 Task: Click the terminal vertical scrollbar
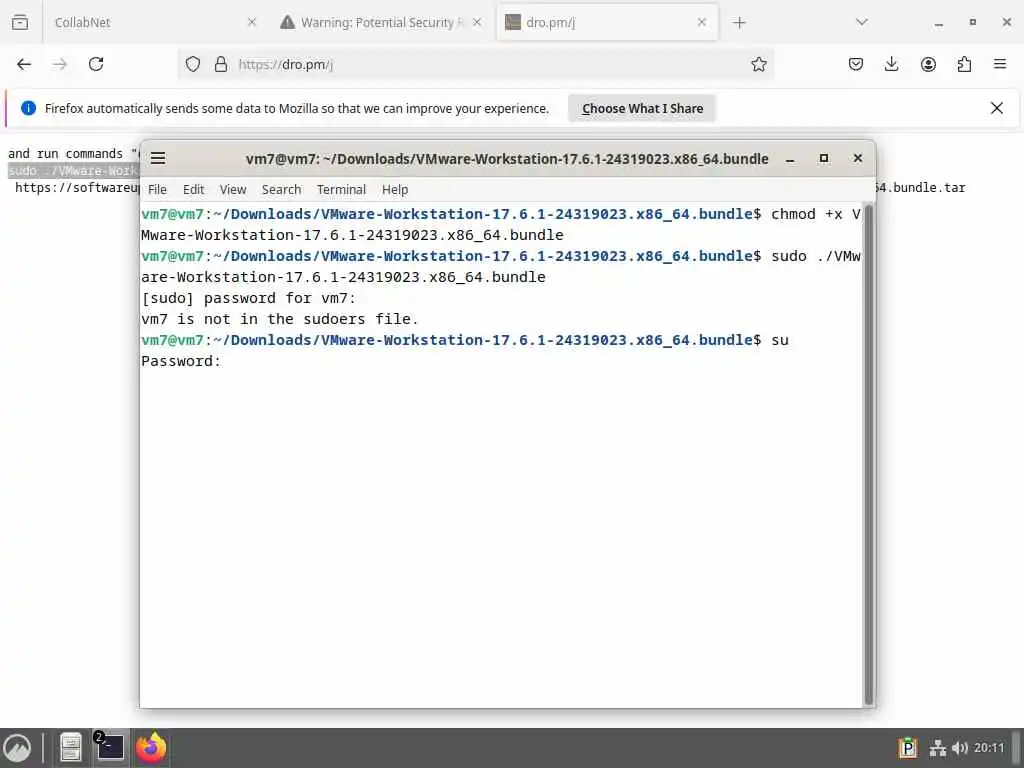pyautogui.click(x=869, y=455)
